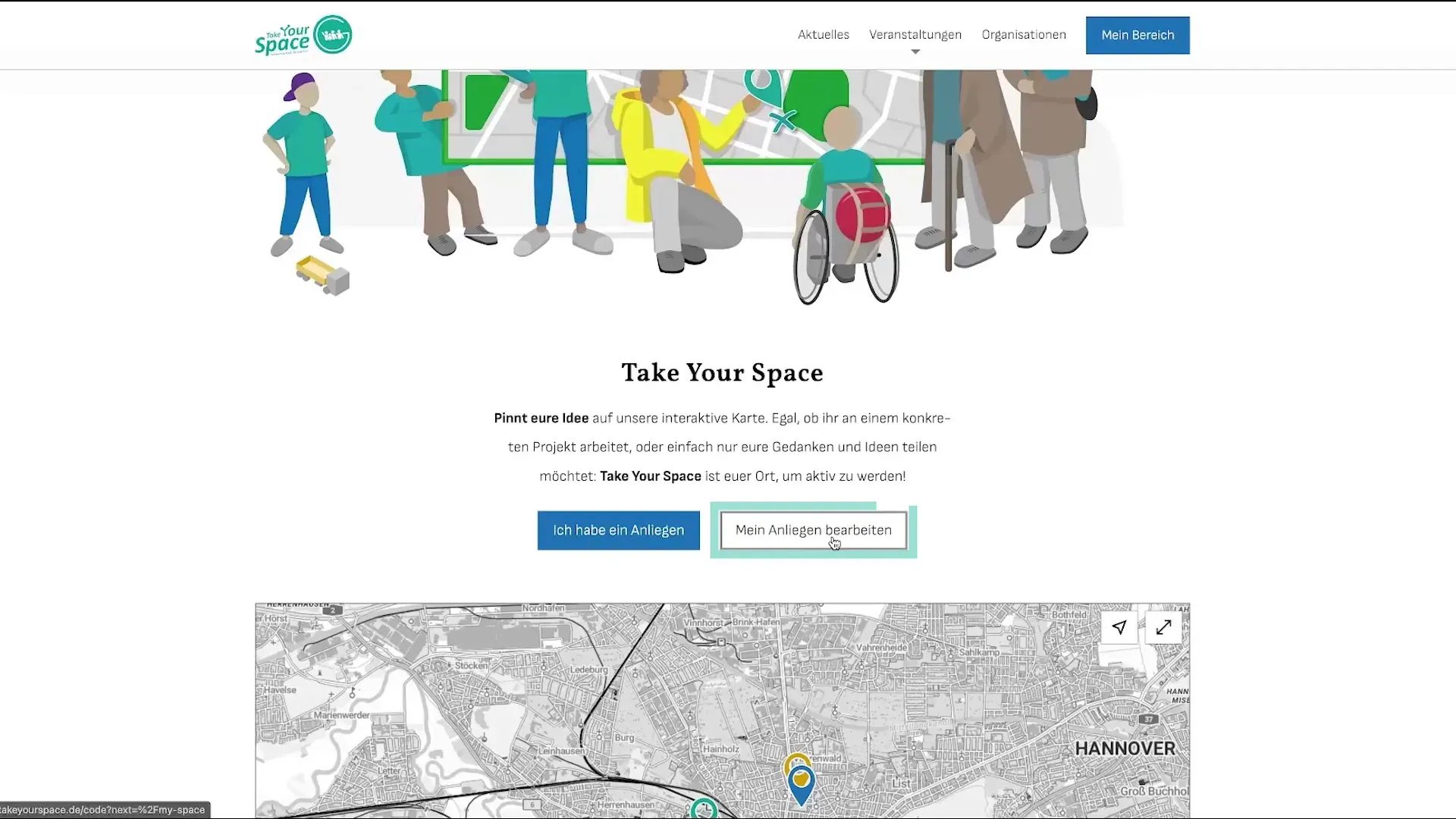Click Mein Anliegen bearbeiten button

click(x=813, y=530)
